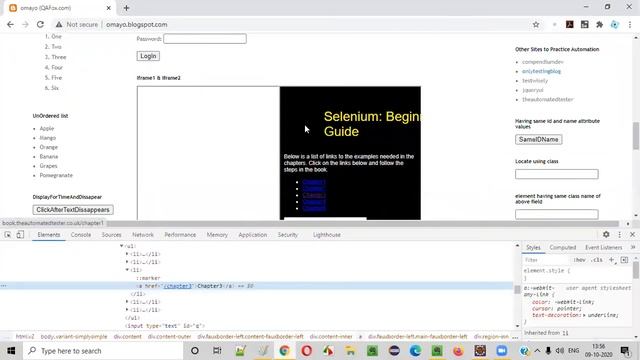This screenshot has width=640, height=360.
Task: Focus the Styles Filter box
Action: pos(546,260)
